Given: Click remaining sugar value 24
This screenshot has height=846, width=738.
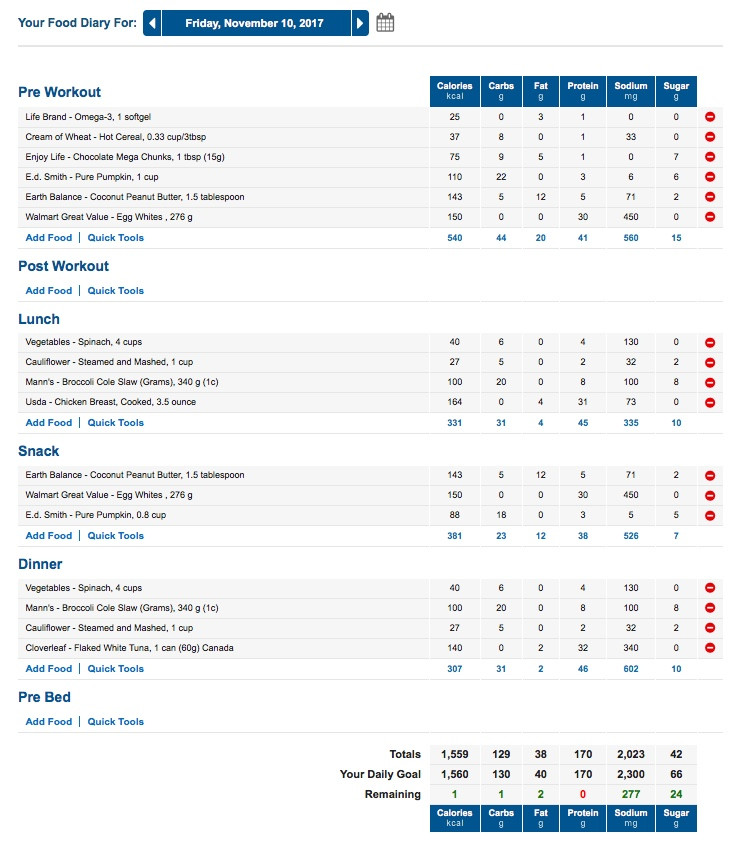Looking at the screenshot, I should [x=676, y=795].
